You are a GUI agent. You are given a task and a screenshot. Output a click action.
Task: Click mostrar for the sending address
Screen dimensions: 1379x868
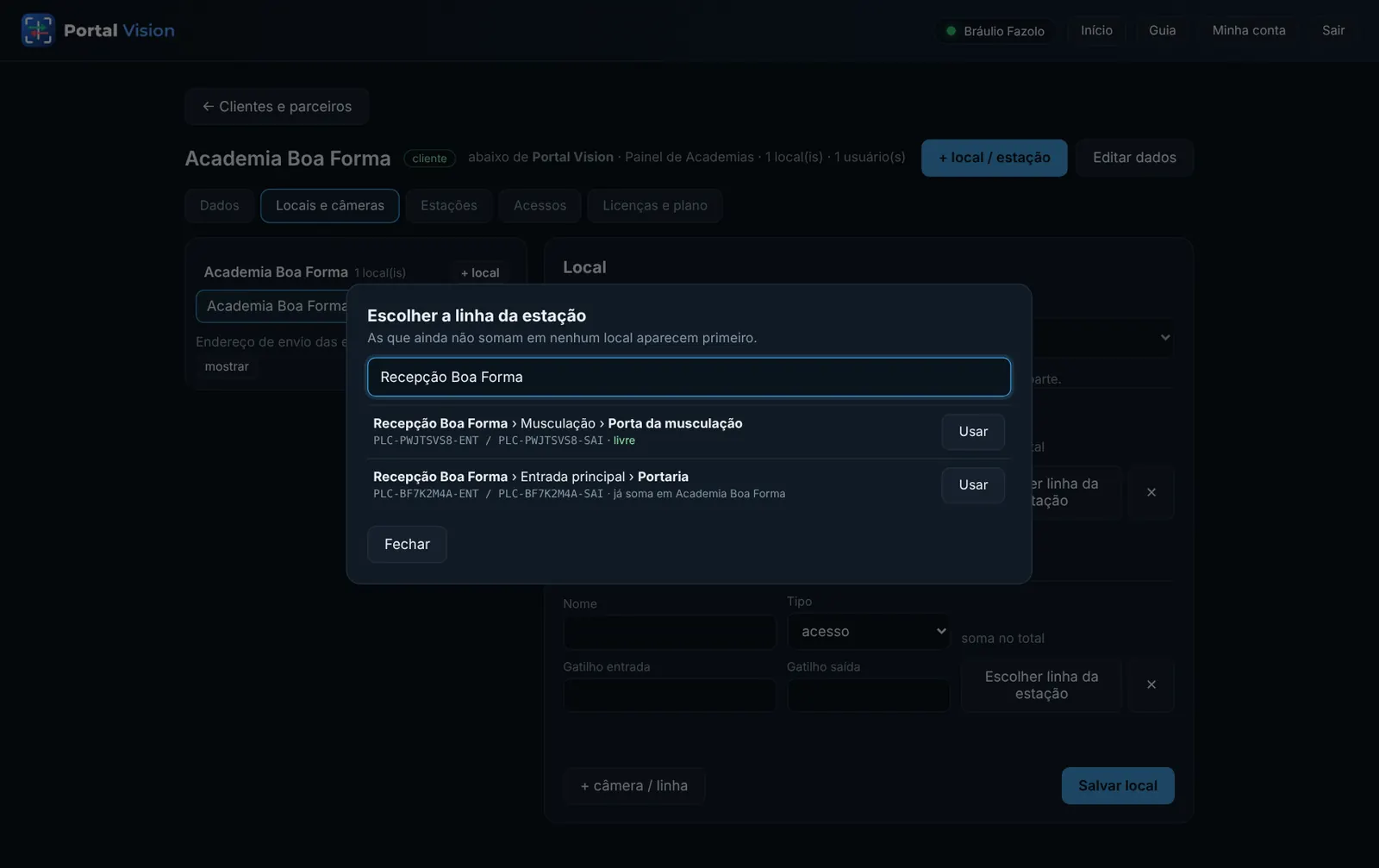tap(227, 367)
